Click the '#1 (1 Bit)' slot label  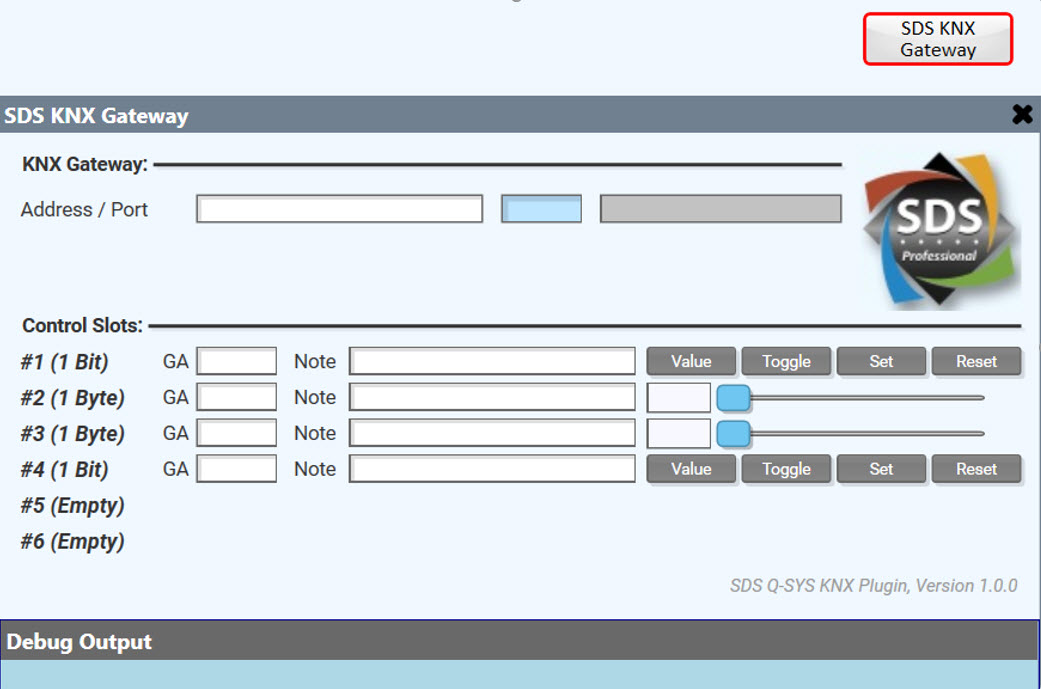[x=64, y=362]
